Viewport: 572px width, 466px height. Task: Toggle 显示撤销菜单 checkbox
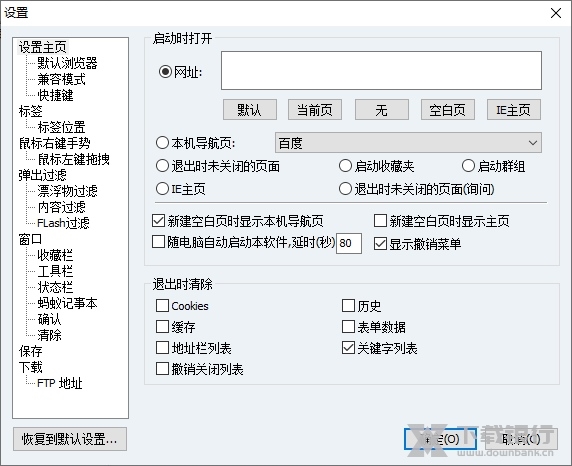[380, 243]
